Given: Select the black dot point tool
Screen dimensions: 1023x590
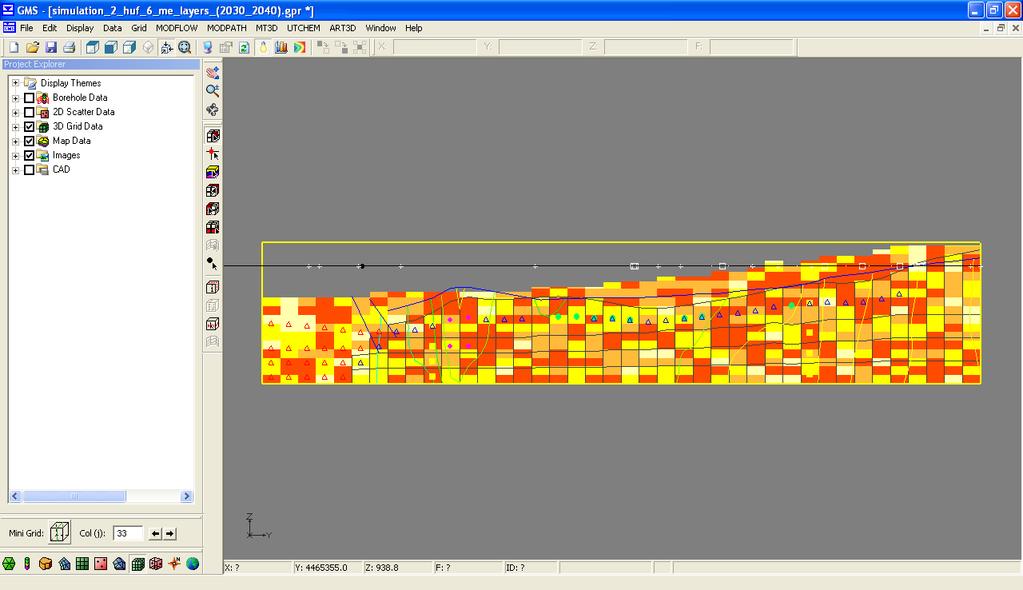Looking at the screenshot, I should pyautogui.click(x=213, y=263).
